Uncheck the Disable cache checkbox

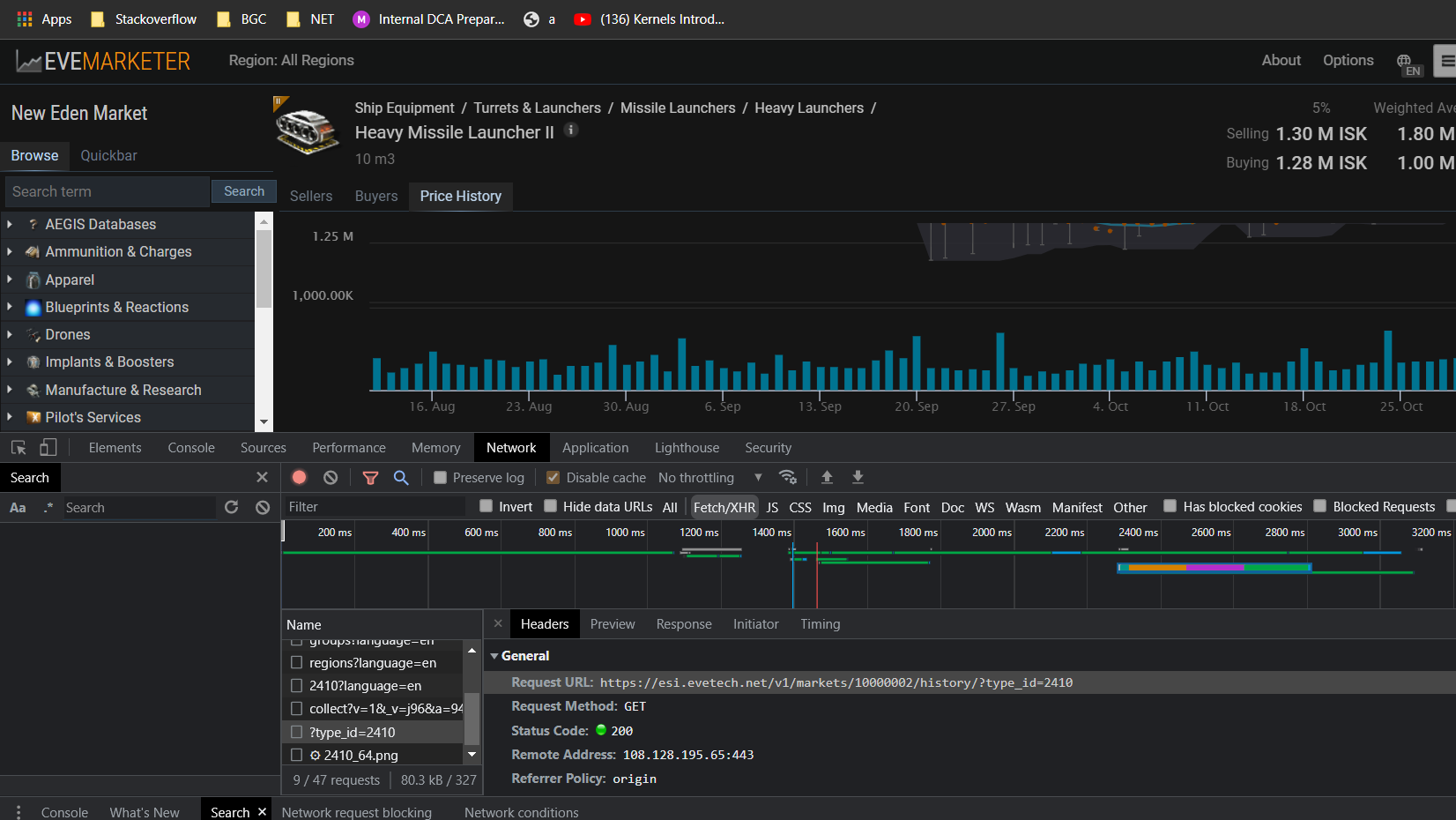click(x=553, y=477)
